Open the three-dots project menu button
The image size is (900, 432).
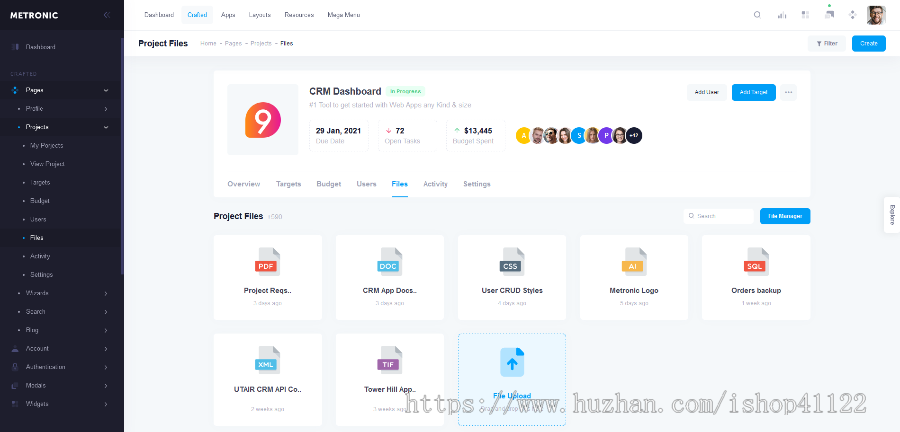pos(788,92)
